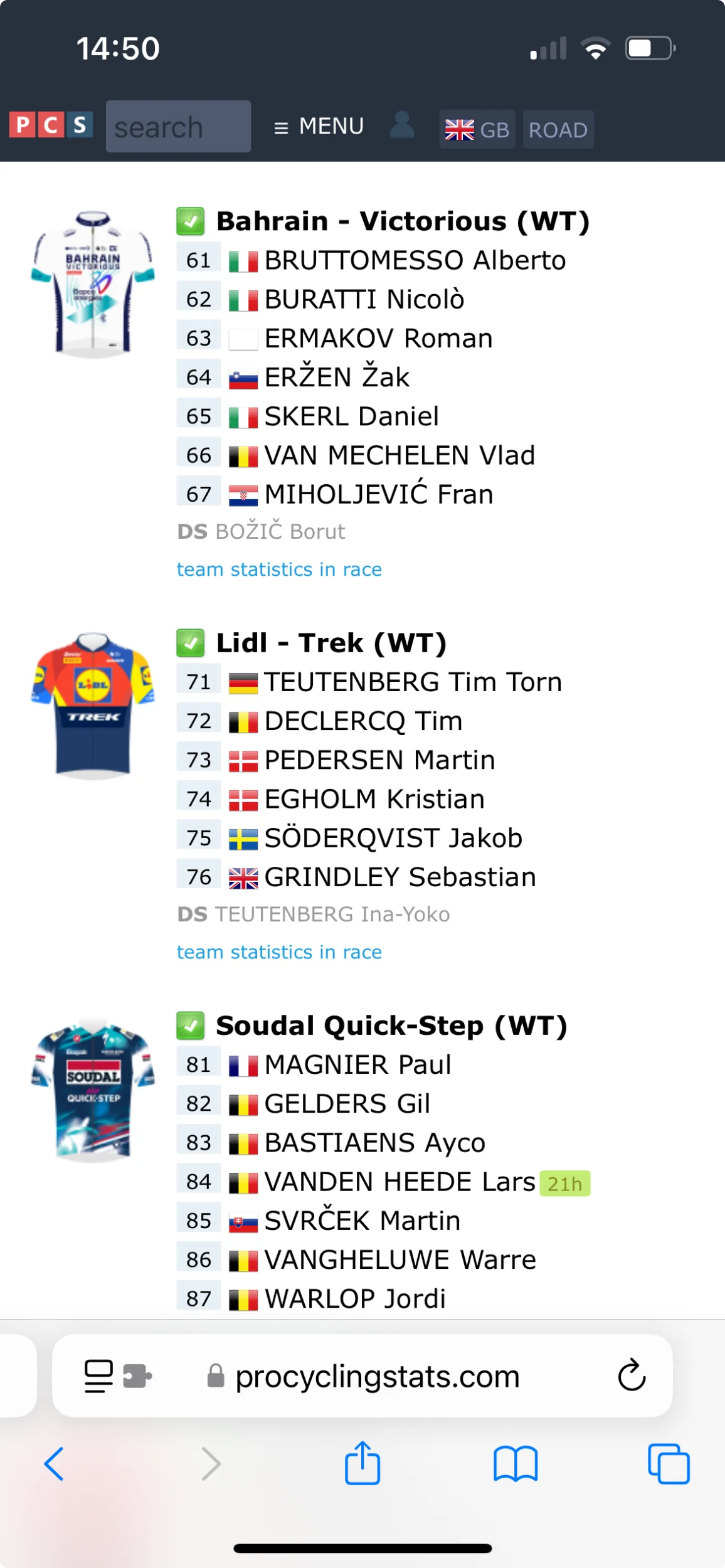Viewport: 725px width, 1568px height.
Task: Tap the Lidl - Trek jersey thumbnail
Action: [x=93, y=706]
